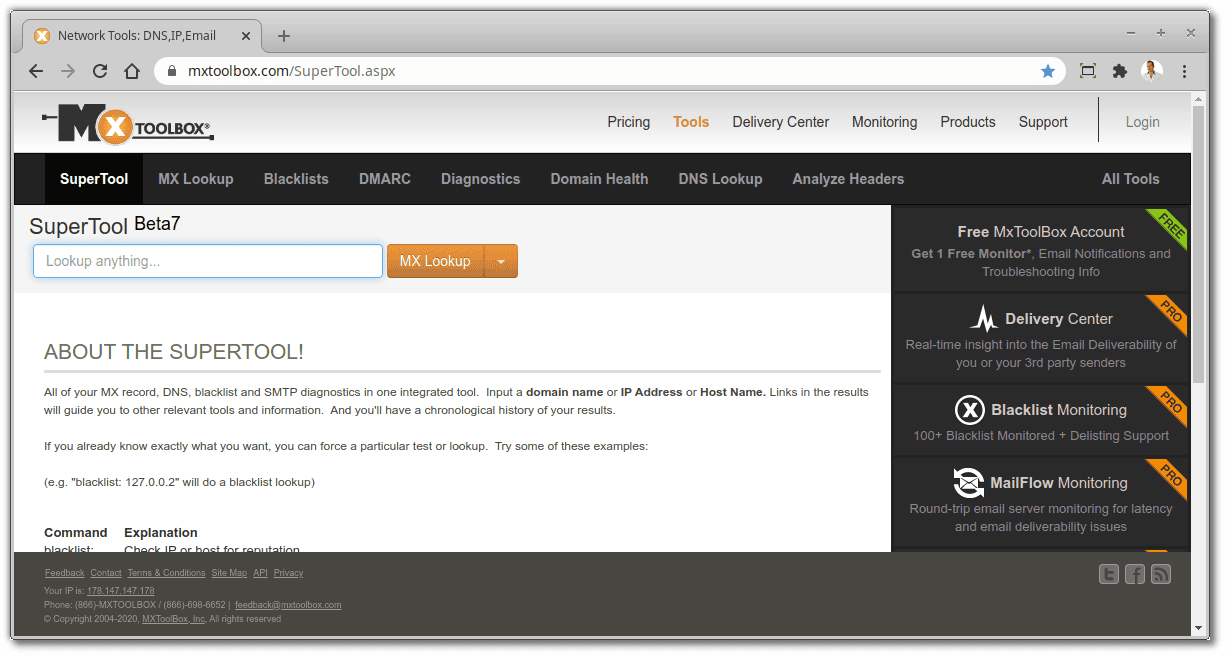Click the ABOUT THE SUPERTOOL! heading
1226x656 pixels.
click(x=174, y=352)
